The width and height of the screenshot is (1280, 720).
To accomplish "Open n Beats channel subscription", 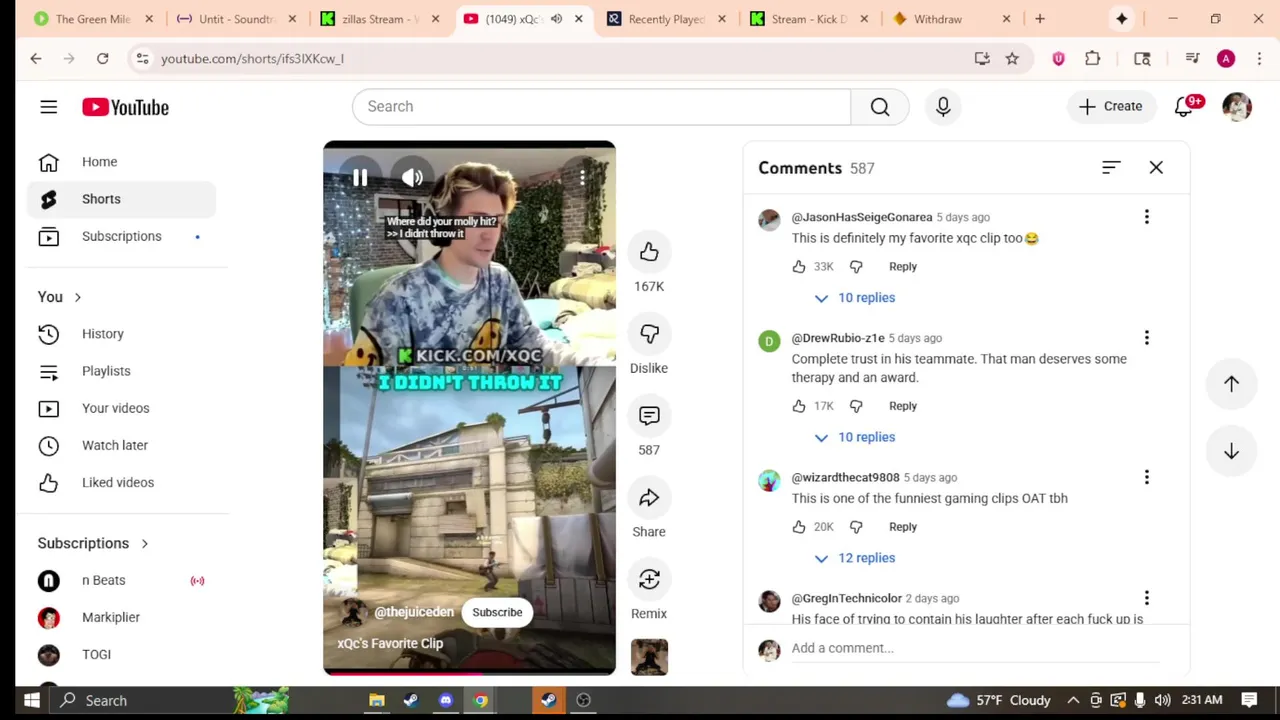I will pyautogui.click(x=122, y=580).
